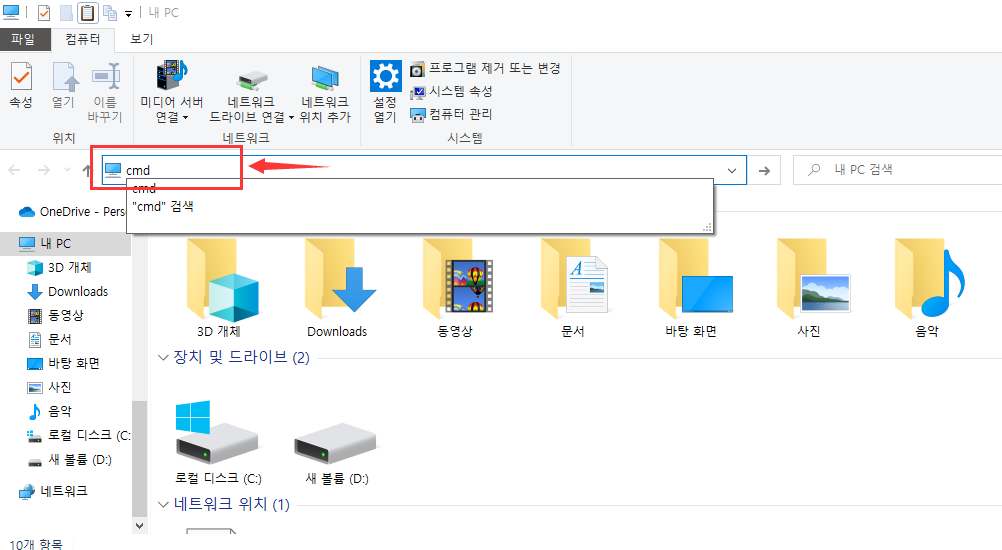This screenshot has width=1002, height=550.
Task: Switch to the 보기 ribbon tab
Action: (141, 39)
